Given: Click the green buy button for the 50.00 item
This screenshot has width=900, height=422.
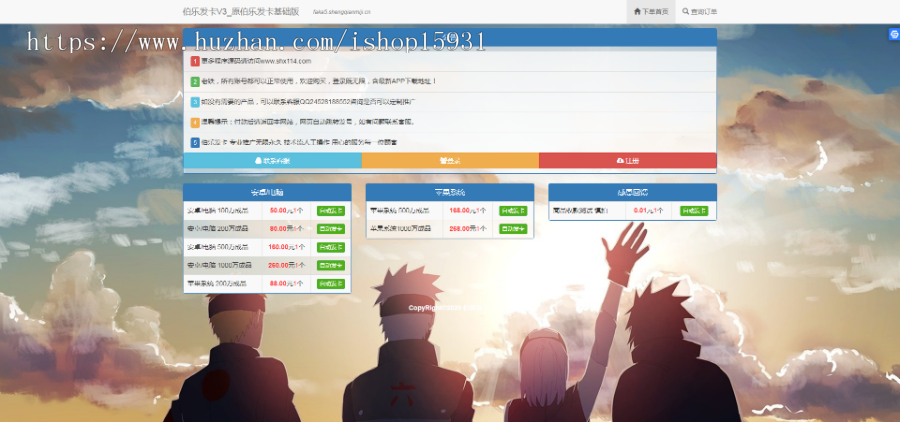Looking at the screenshot, I should coord(331,211).
